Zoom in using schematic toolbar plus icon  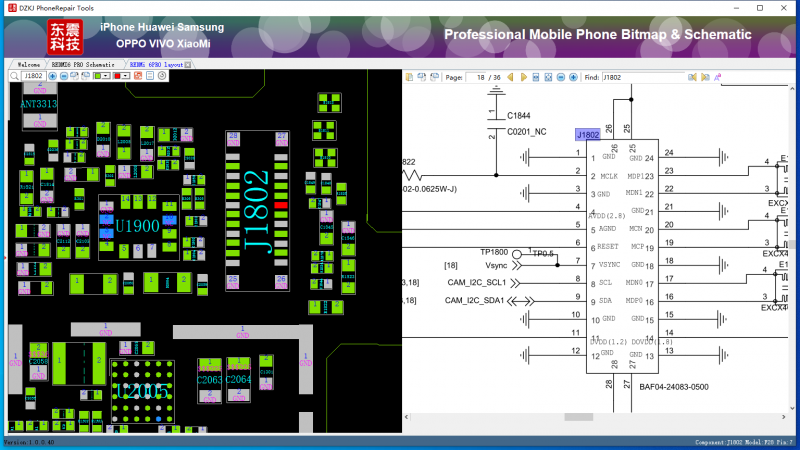(573, 77)
